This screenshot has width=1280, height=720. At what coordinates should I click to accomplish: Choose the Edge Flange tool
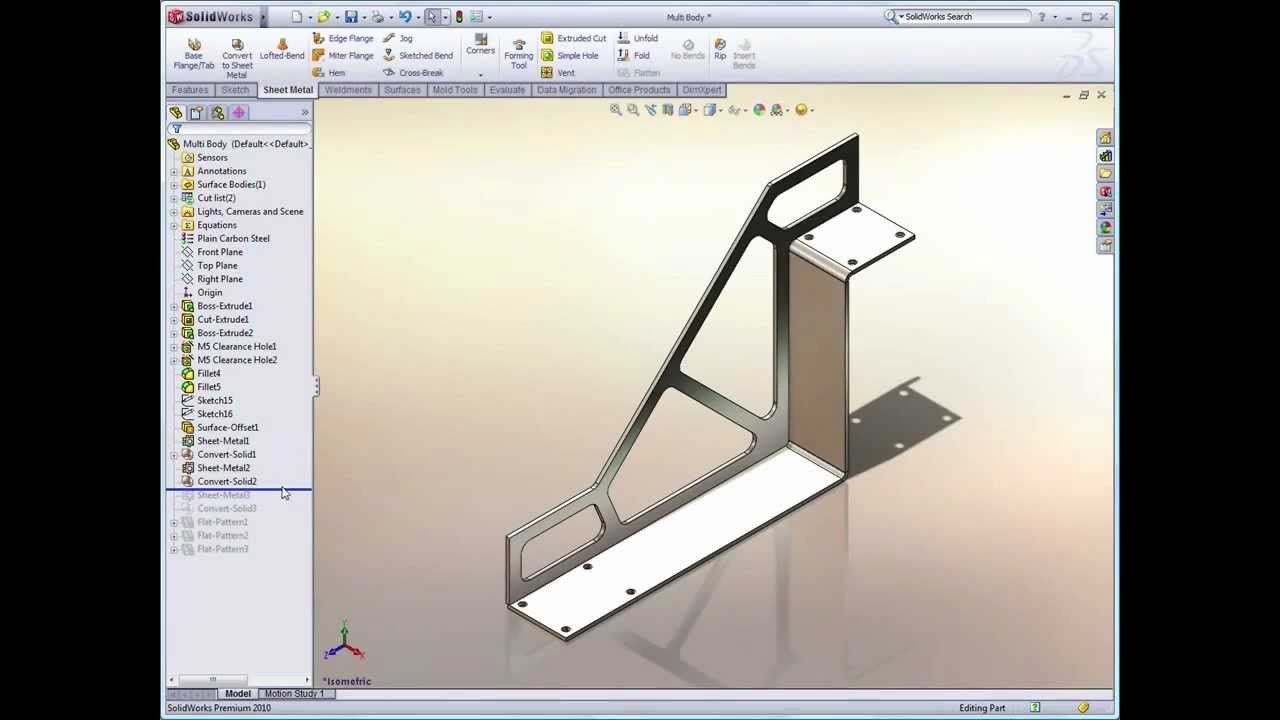(x=342, y=38)
